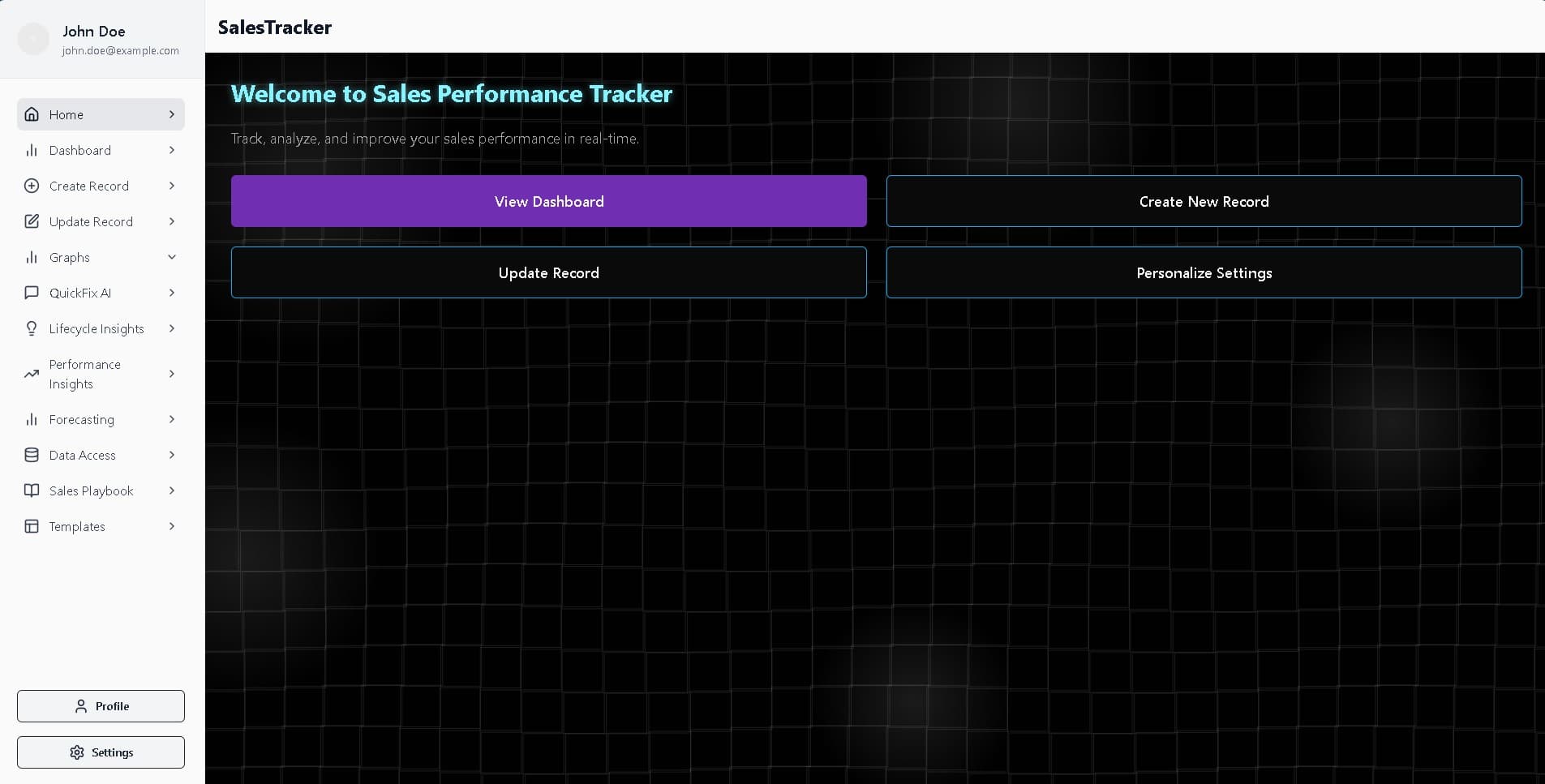Open Personalize Settings from the welcome panel

[1204, 272]
